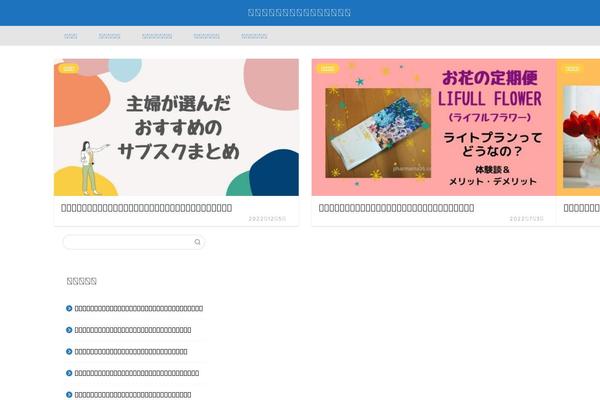The width and height of the screenshot is (600, 400).
Task: Click the 2022 date below the サブスクまとめ card
Action: pos(267,219)
